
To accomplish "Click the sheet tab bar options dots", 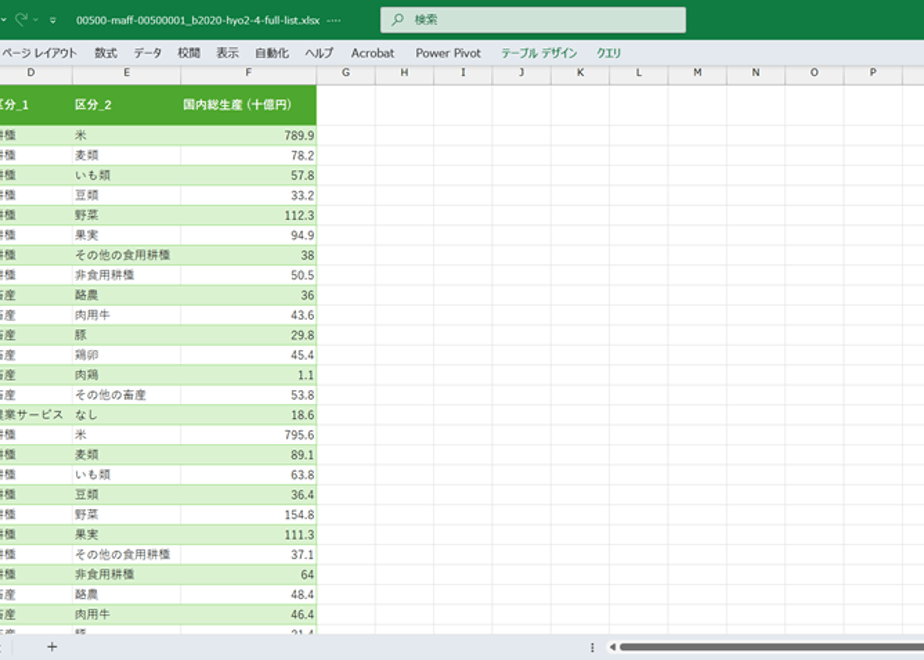I will click(592, 647).
